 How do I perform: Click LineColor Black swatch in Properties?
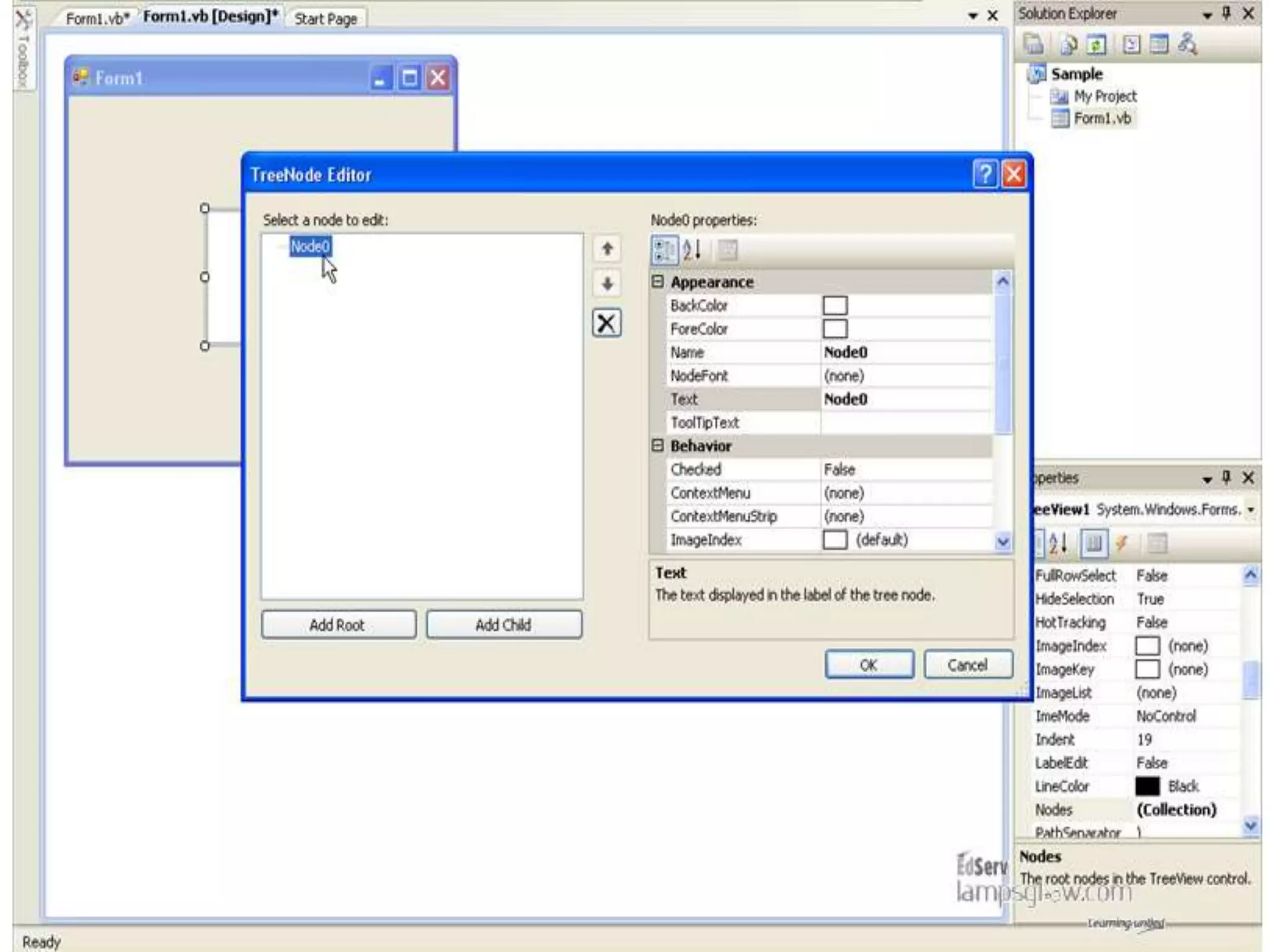click(1147, 786)
